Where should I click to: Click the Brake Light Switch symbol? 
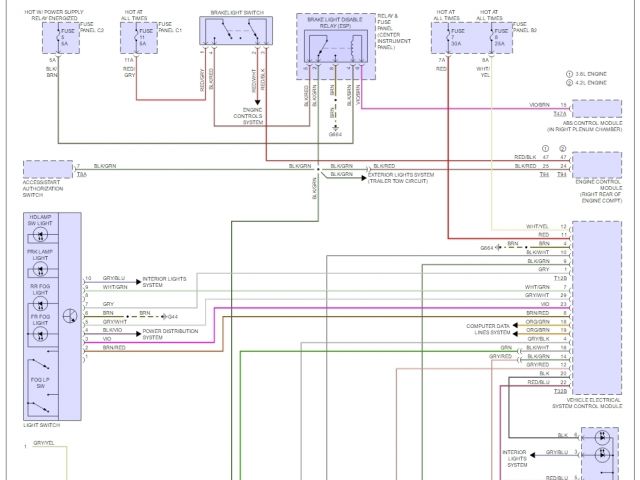(237, 33)
